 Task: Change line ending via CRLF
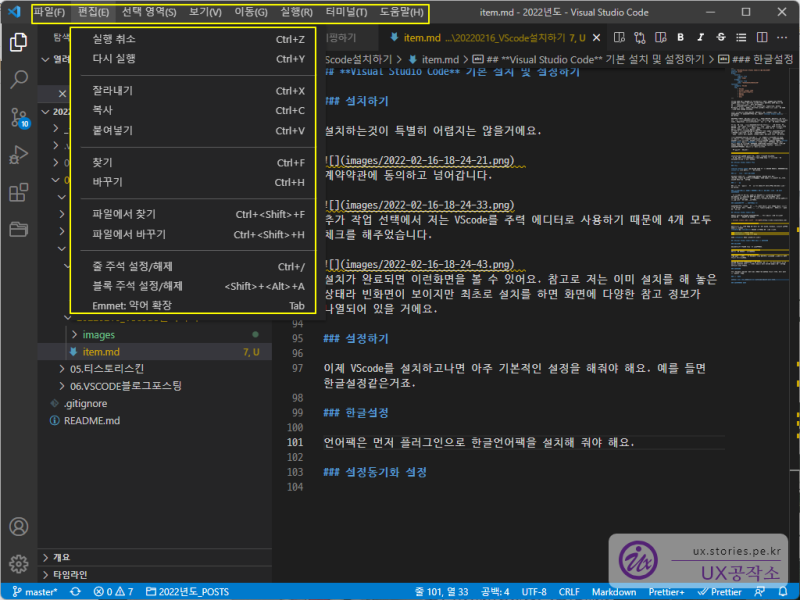tap(569, 591)
